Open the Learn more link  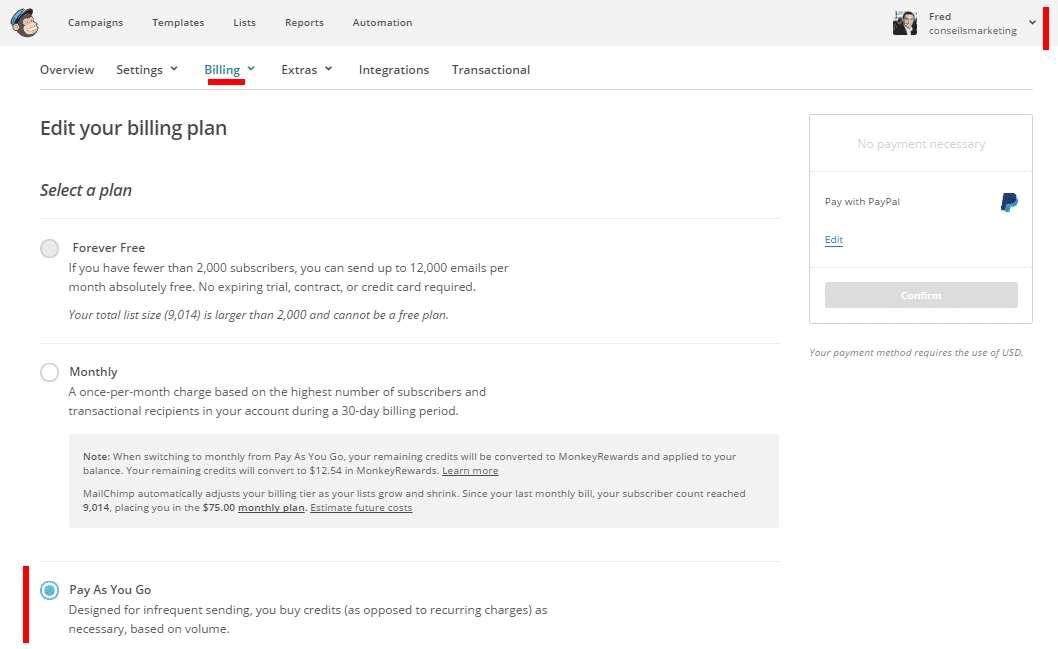[470, 471]
